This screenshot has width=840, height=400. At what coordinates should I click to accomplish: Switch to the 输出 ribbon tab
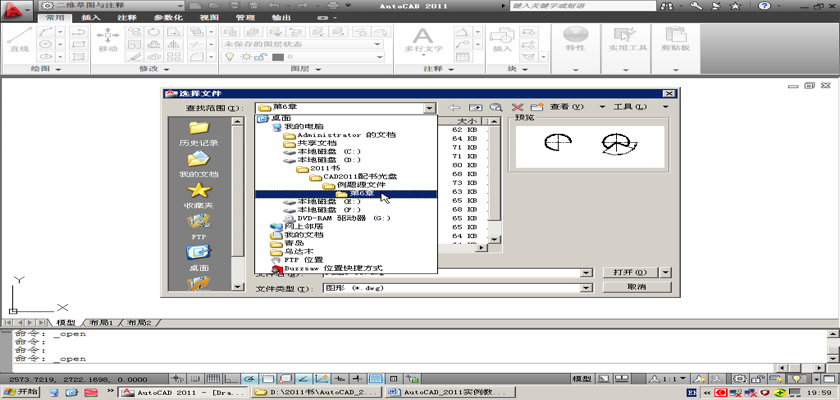(281, 17)
